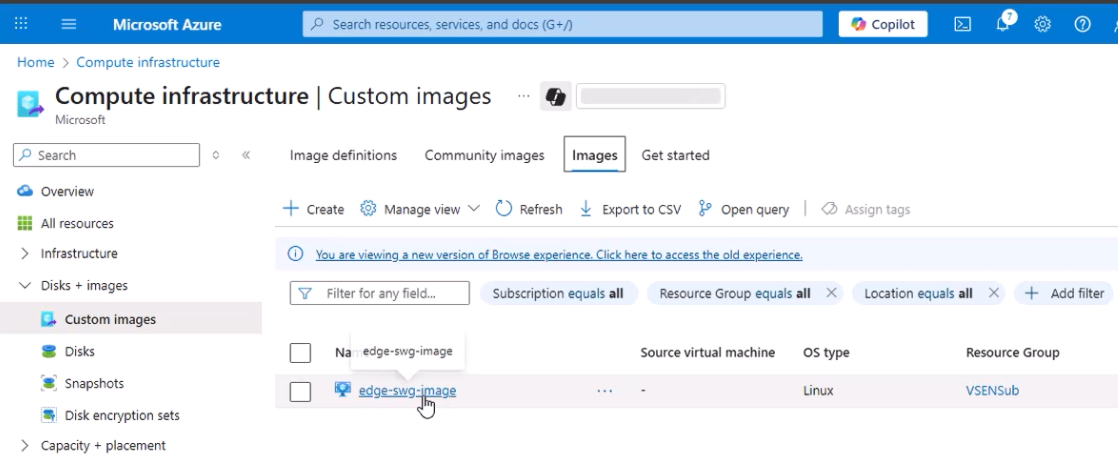Screen dimensions: 1118x470
Task: Remove the Resource Group filter
Action: coord(831,293)
